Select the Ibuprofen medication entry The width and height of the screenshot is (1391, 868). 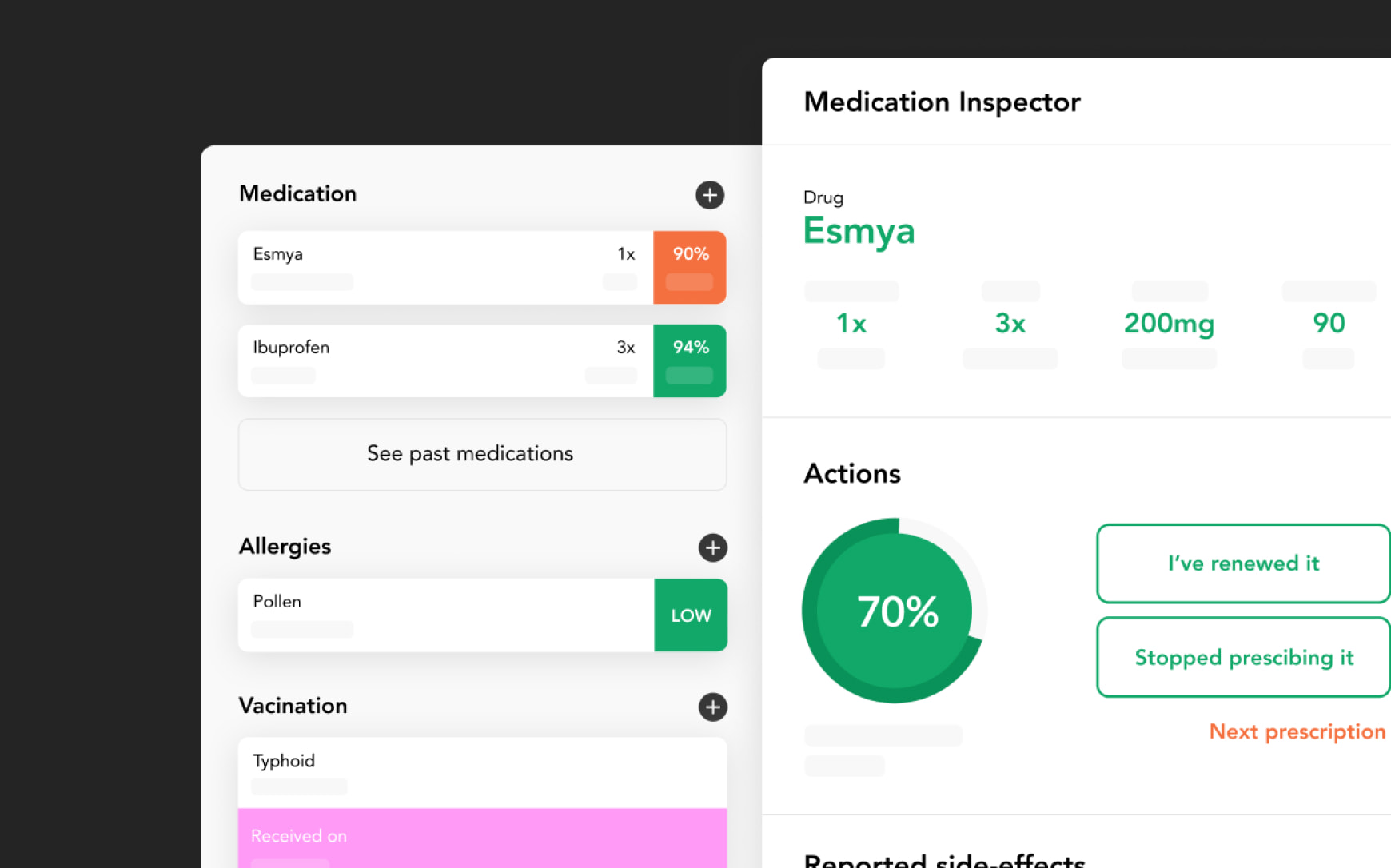coord(444,360)
